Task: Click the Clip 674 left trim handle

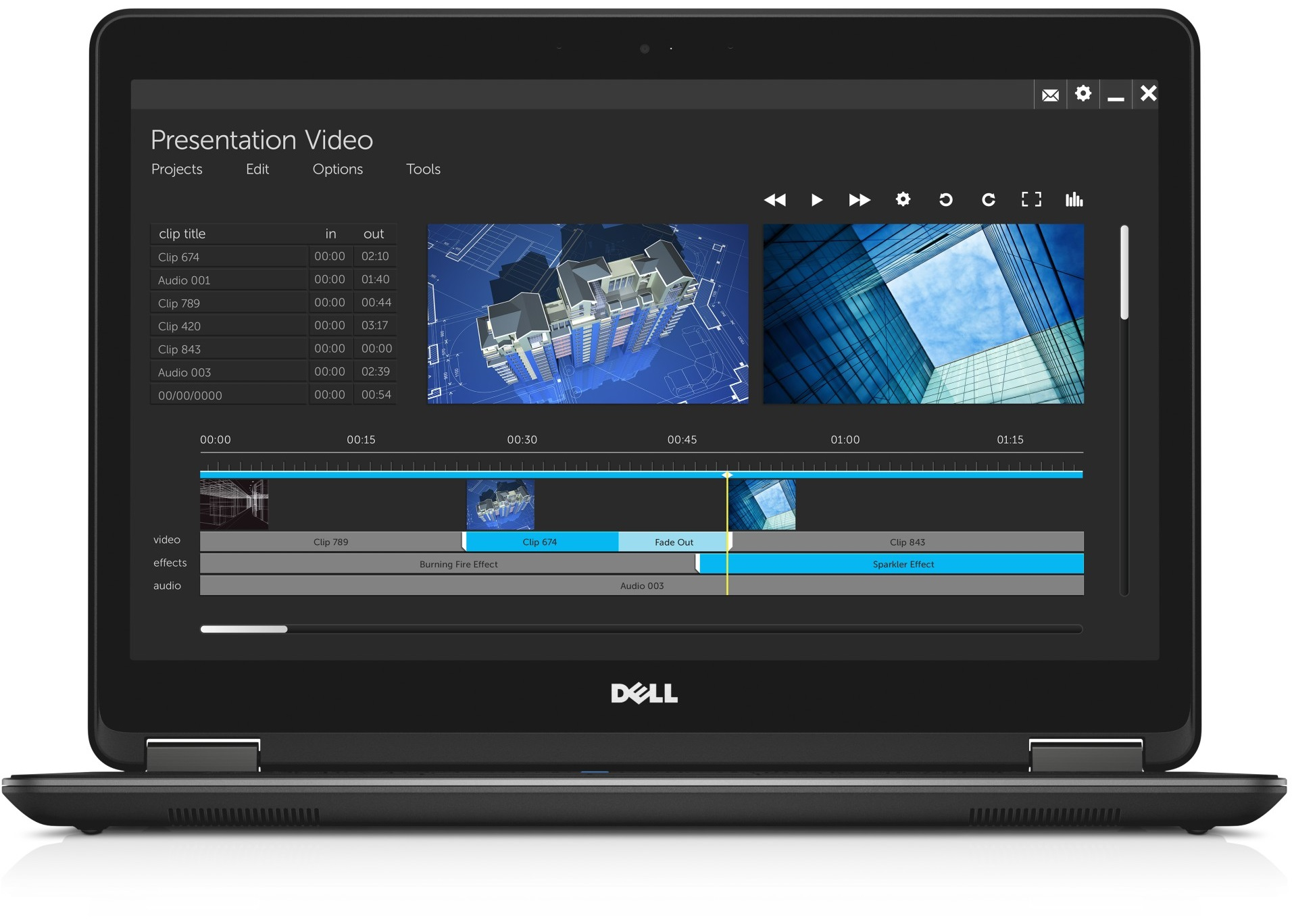Action: click(464, 541)
